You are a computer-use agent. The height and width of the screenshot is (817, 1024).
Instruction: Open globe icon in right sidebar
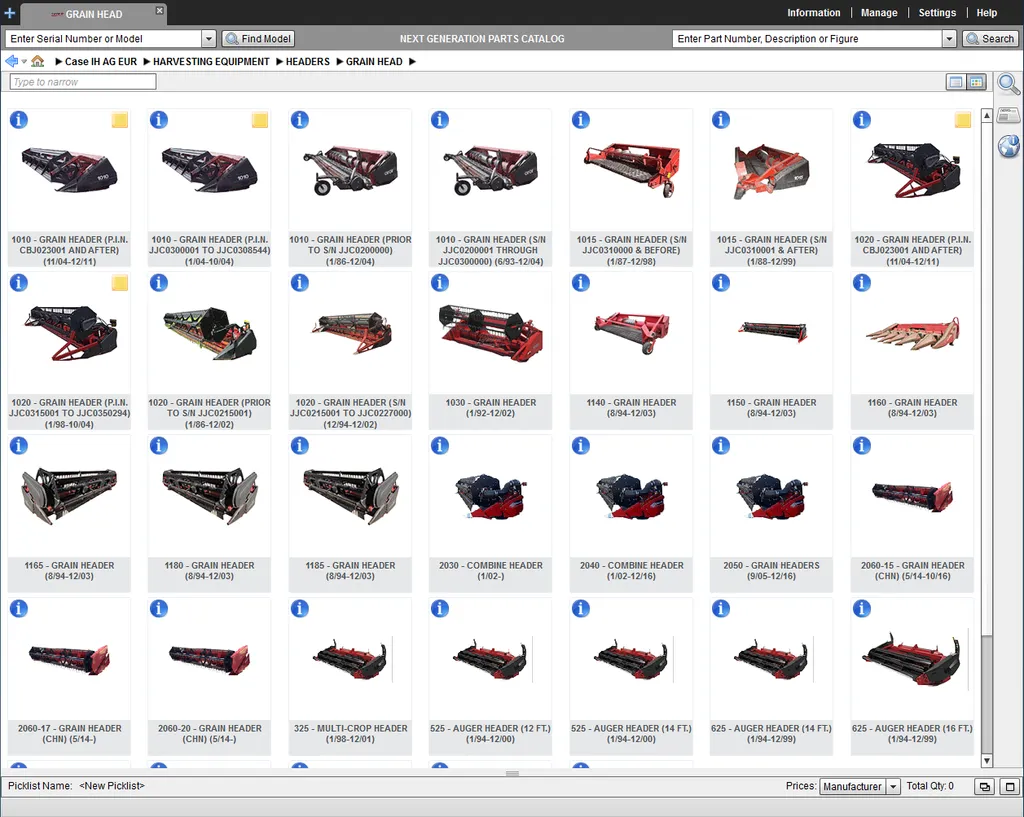point(1008,146)
